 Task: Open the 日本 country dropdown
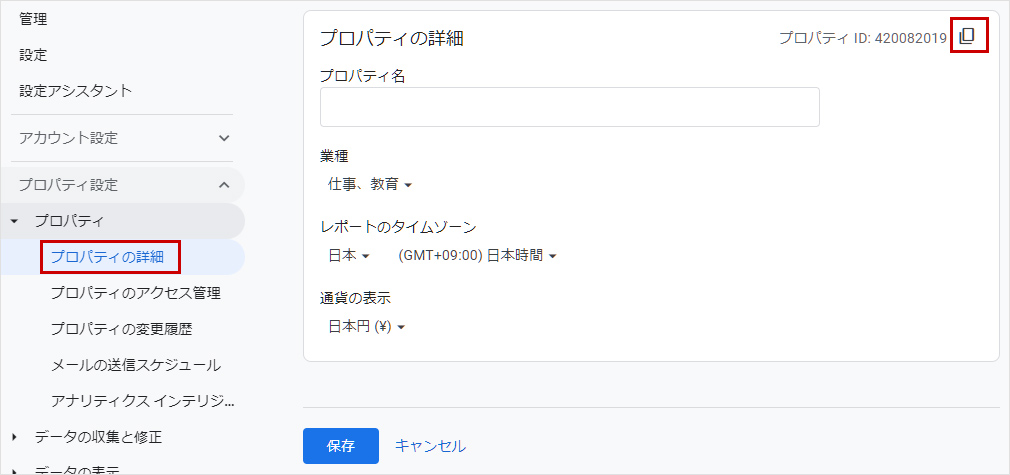[x=349, y=255]
